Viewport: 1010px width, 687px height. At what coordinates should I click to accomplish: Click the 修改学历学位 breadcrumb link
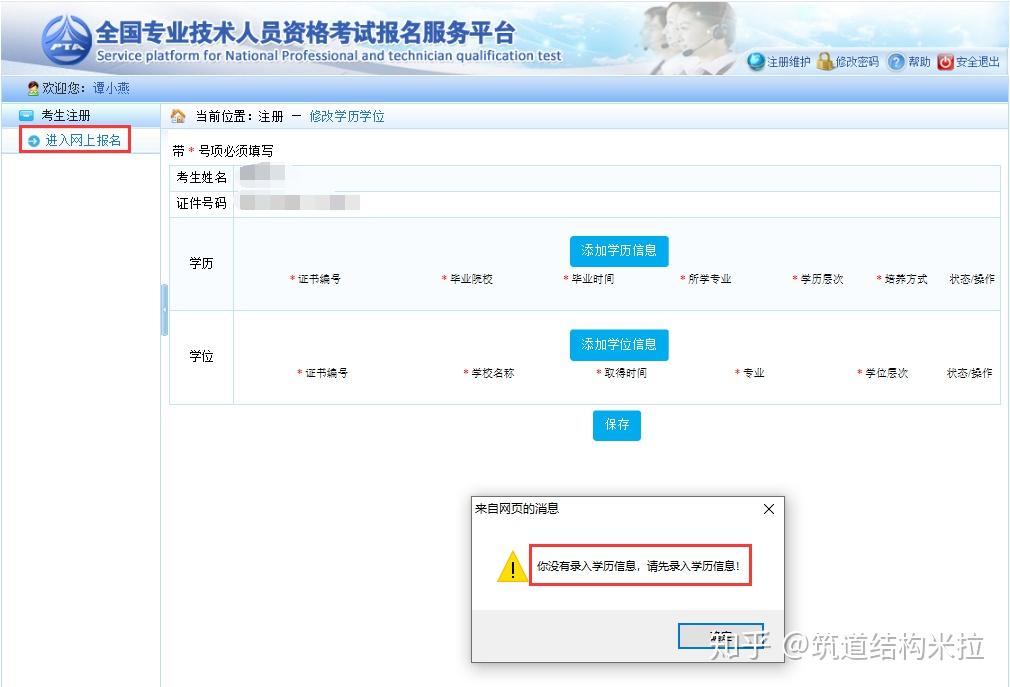click(x=347, y=117)
